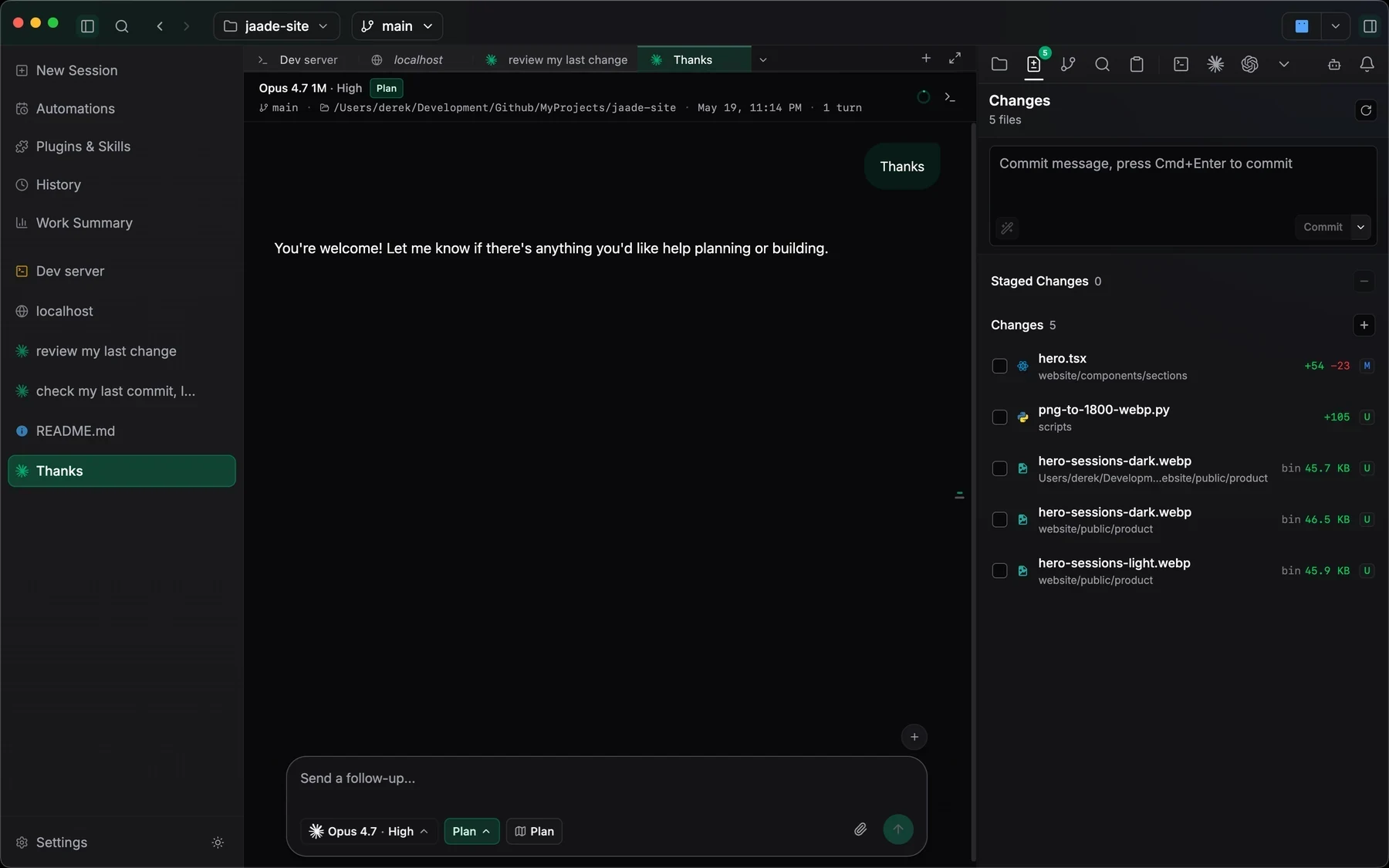Open the jaade-site project dropdown
The width and height of the screenshot is (1389, 868).
pos(276,26)
